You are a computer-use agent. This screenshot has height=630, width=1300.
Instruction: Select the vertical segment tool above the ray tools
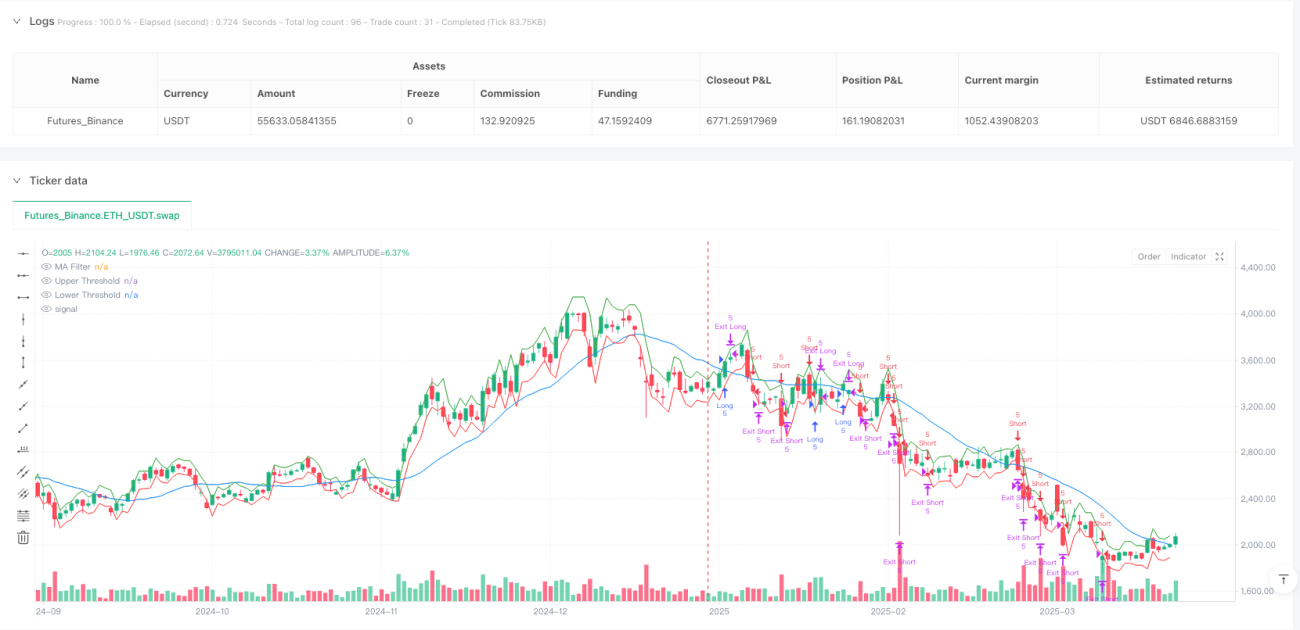coord(23,362)
